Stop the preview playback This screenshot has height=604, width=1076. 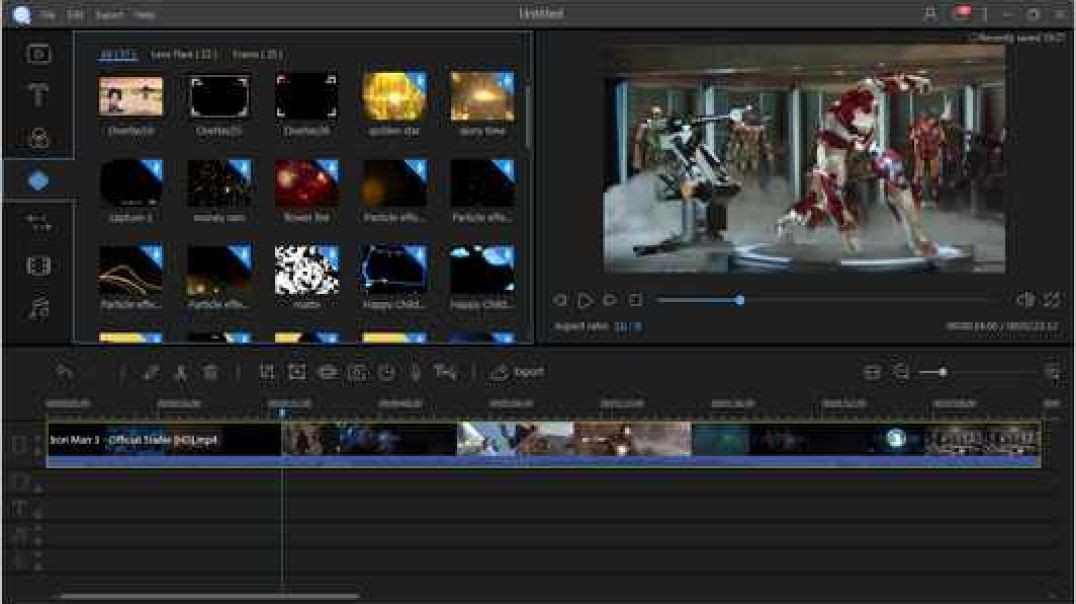(635, 300)
